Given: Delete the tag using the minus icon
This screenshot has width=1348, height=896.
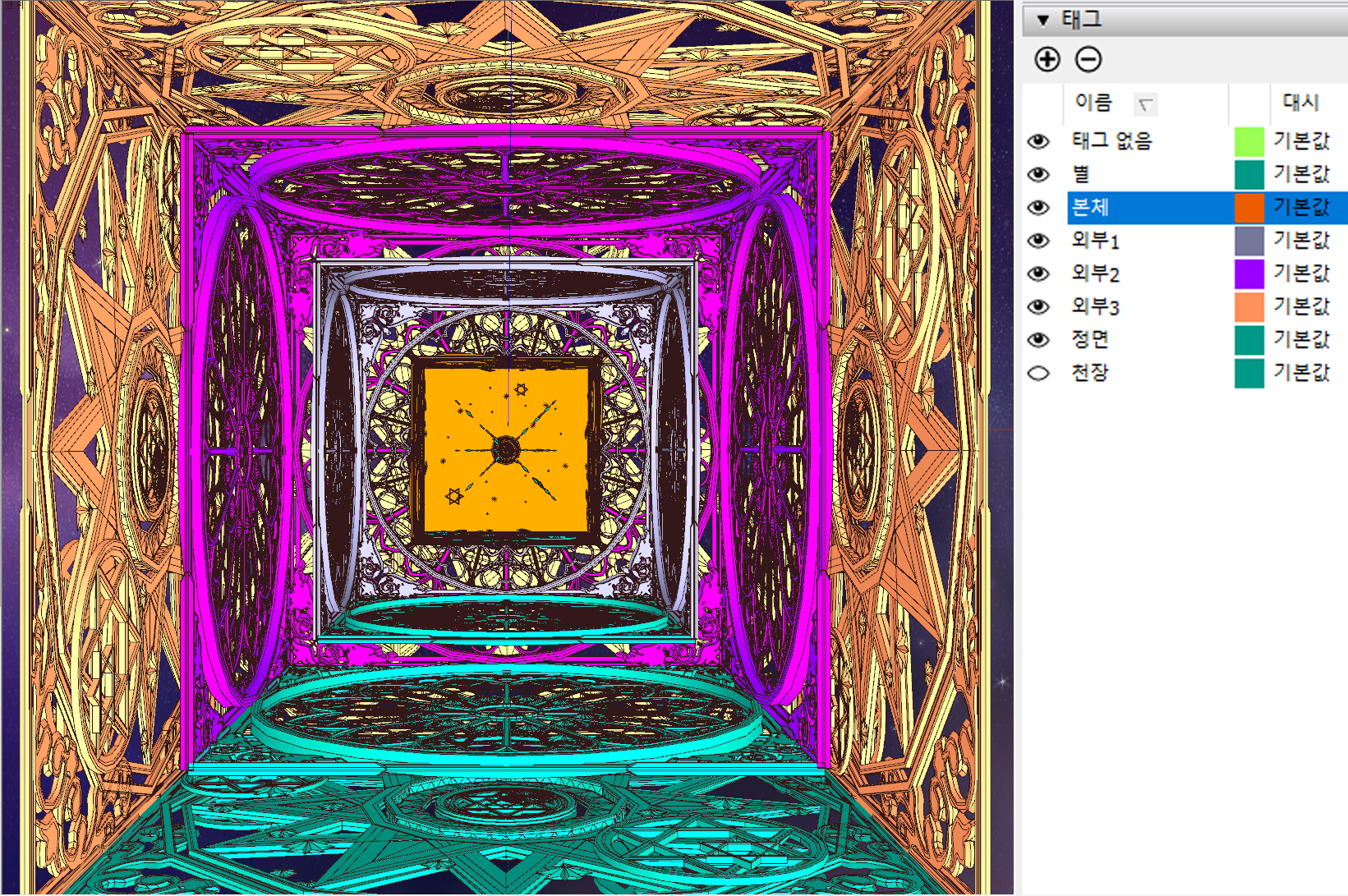Looking at the screenshot, I should coord(1088,59).
